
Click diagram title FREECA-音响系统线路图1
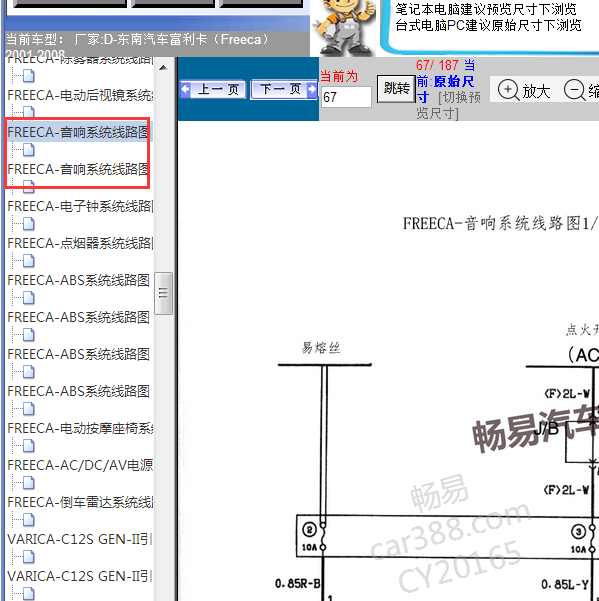[x=501, y=223]
